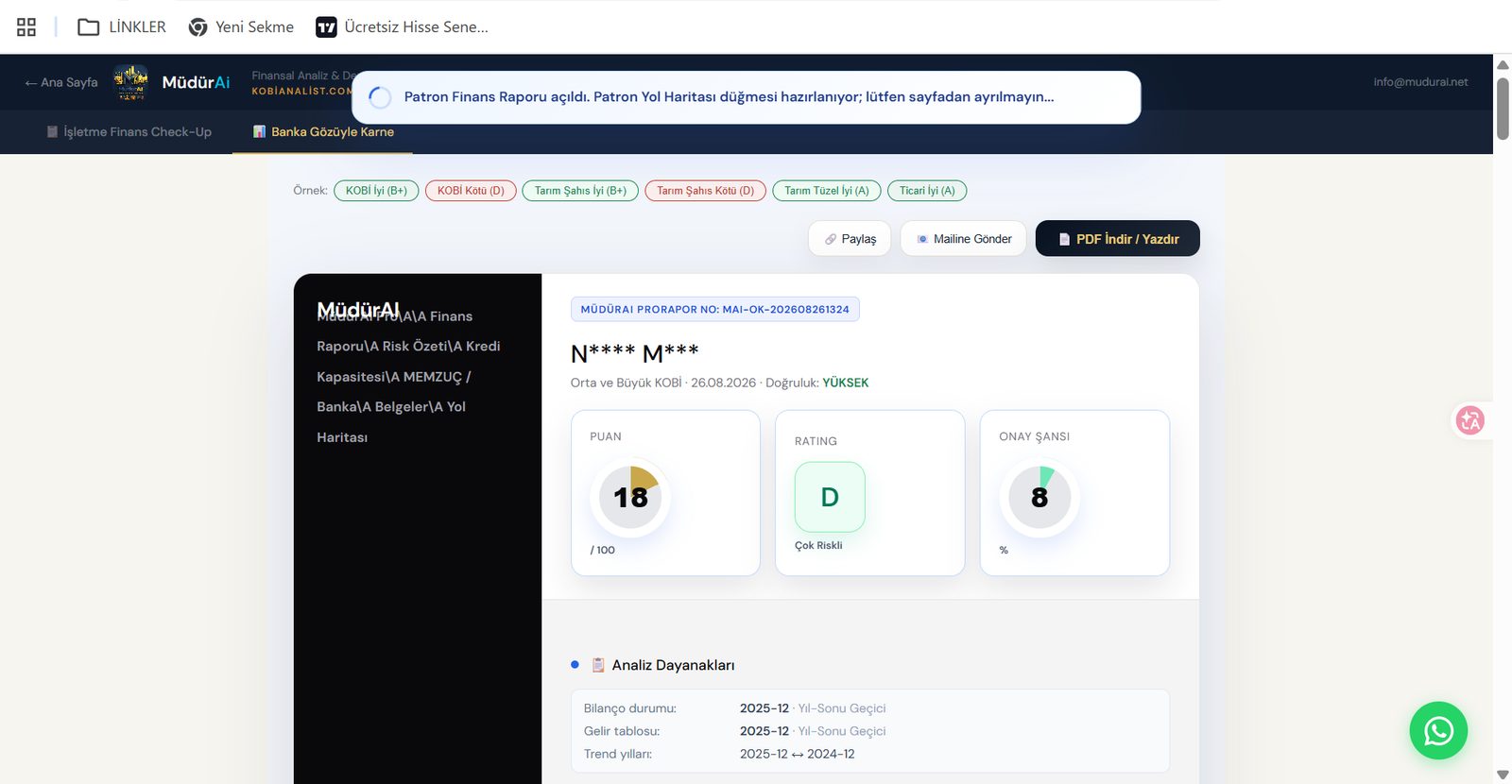The width and height of the screenshot is (1512, 784).
Task: Click the Bilanço durumu 2025-12 value
Action: pyautogui.click(x=765, y=708)
